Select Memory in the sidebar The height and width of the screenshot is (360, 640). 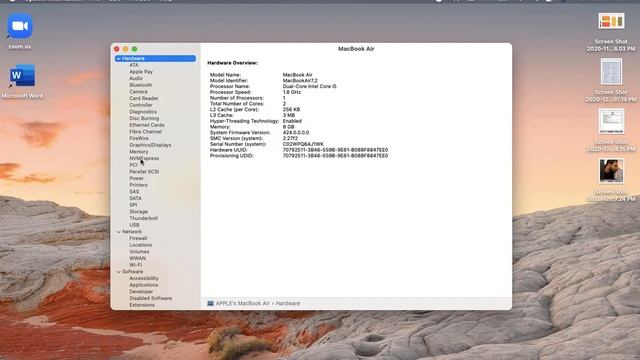pos(139,152)
